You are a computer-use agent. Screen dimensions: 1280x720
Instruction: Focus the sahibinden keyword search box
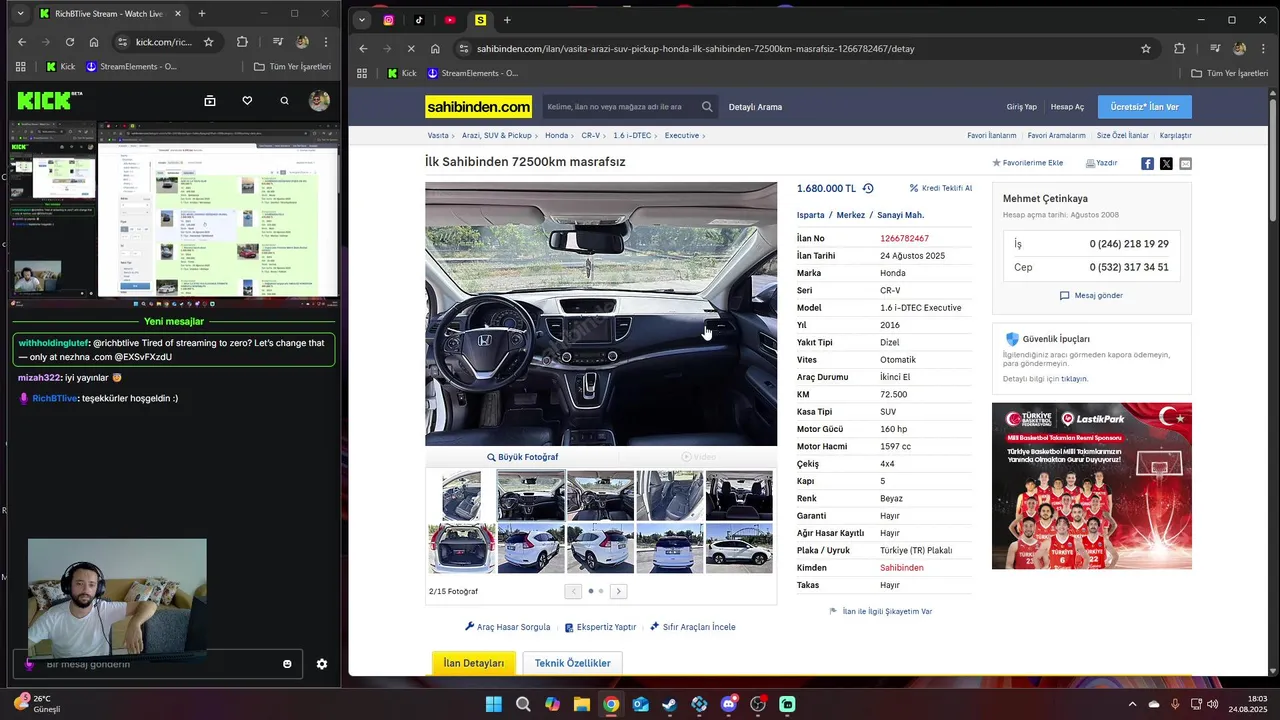[620, 107]
